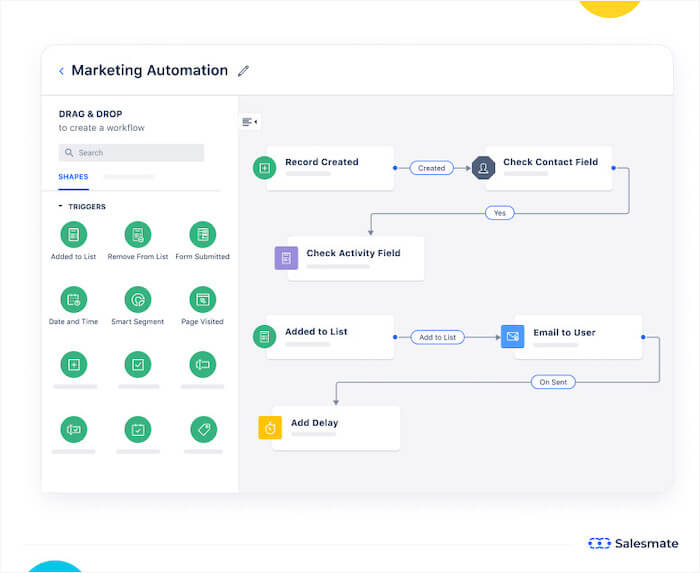The image size is (700, 573).
Task: Edit the Marketing Automation title with pencil icon
Action: tap(243, 71)
